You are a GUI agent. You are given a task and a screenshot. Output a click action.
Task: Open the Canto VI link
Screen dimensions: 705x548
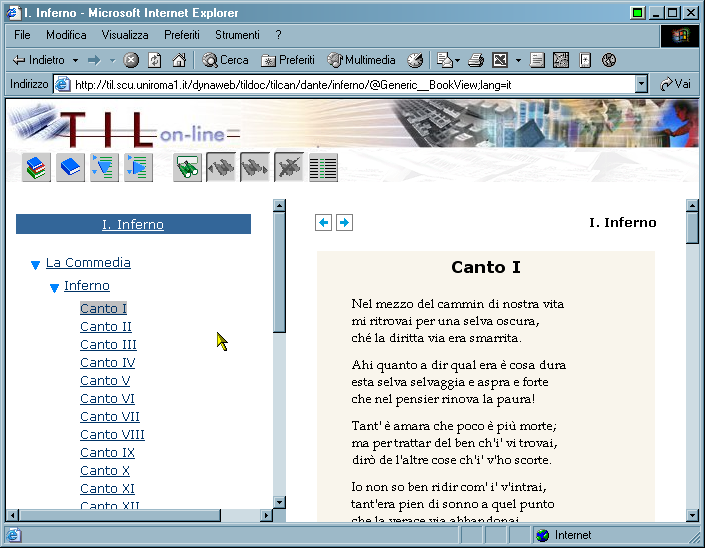(107, 398)
